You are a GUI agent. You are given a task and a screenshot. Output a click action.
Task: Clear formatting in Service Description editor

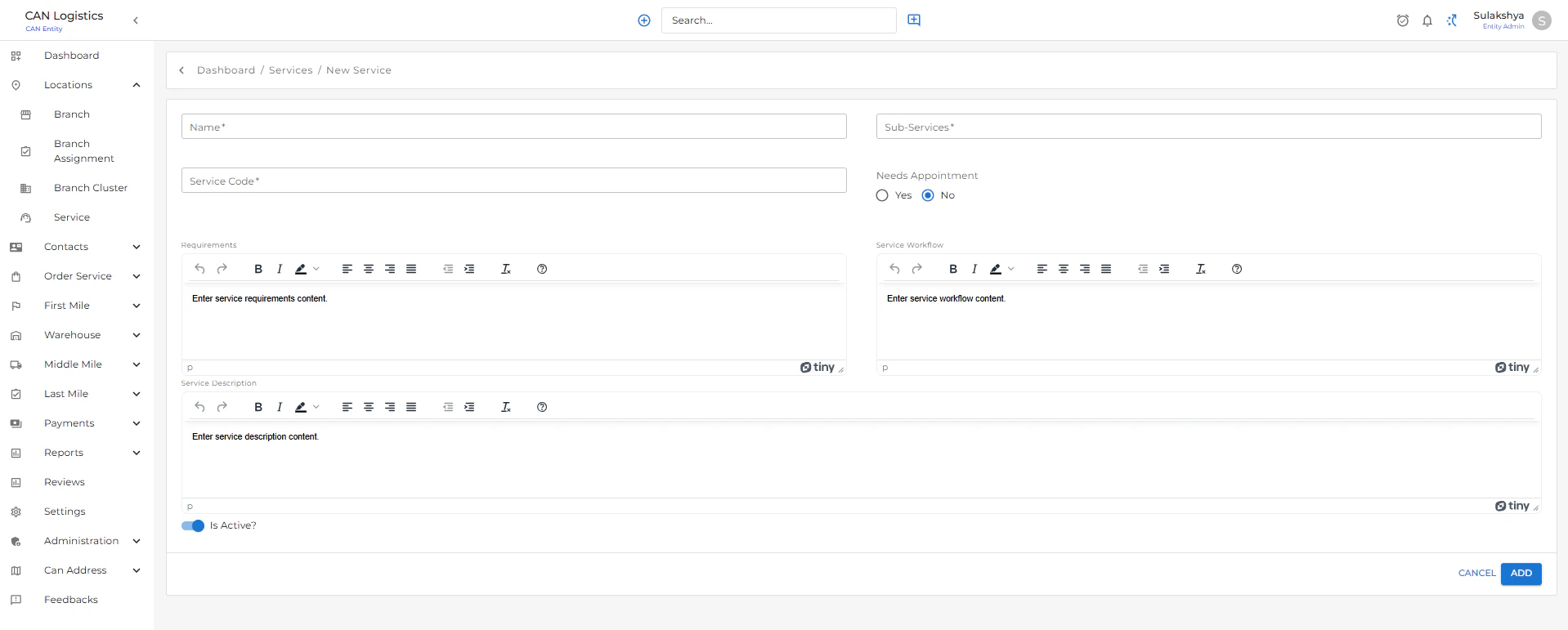pyautogui.click(x=506, y=407)
